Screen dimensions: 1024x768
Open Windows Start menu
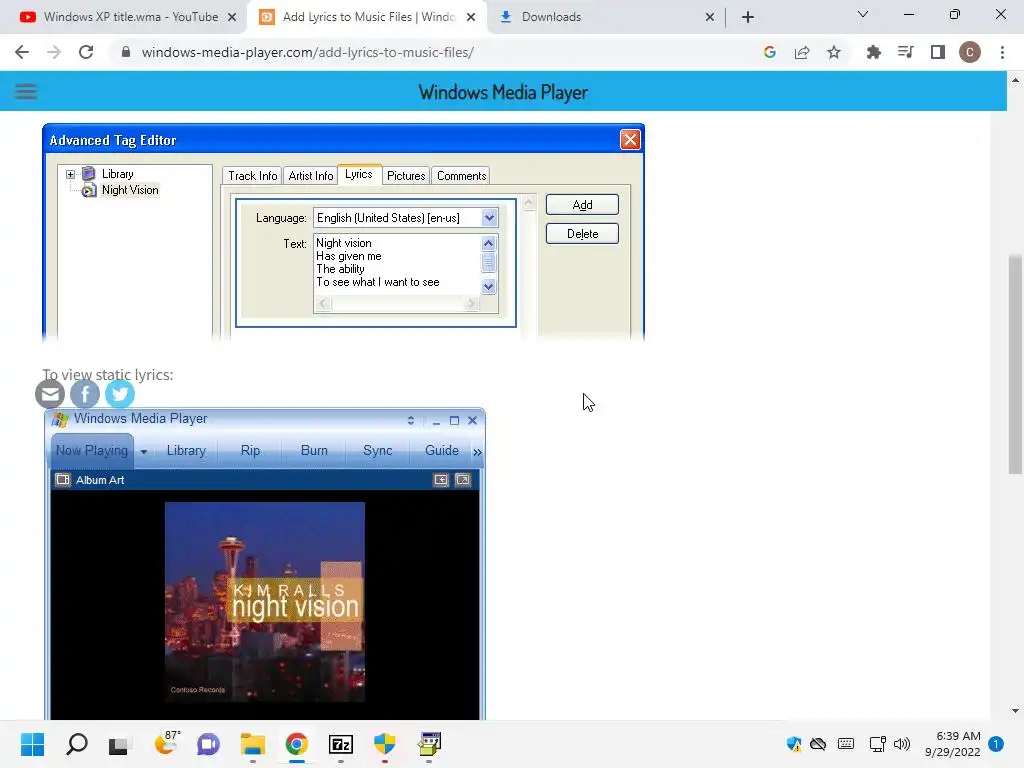tap(32, 744)
